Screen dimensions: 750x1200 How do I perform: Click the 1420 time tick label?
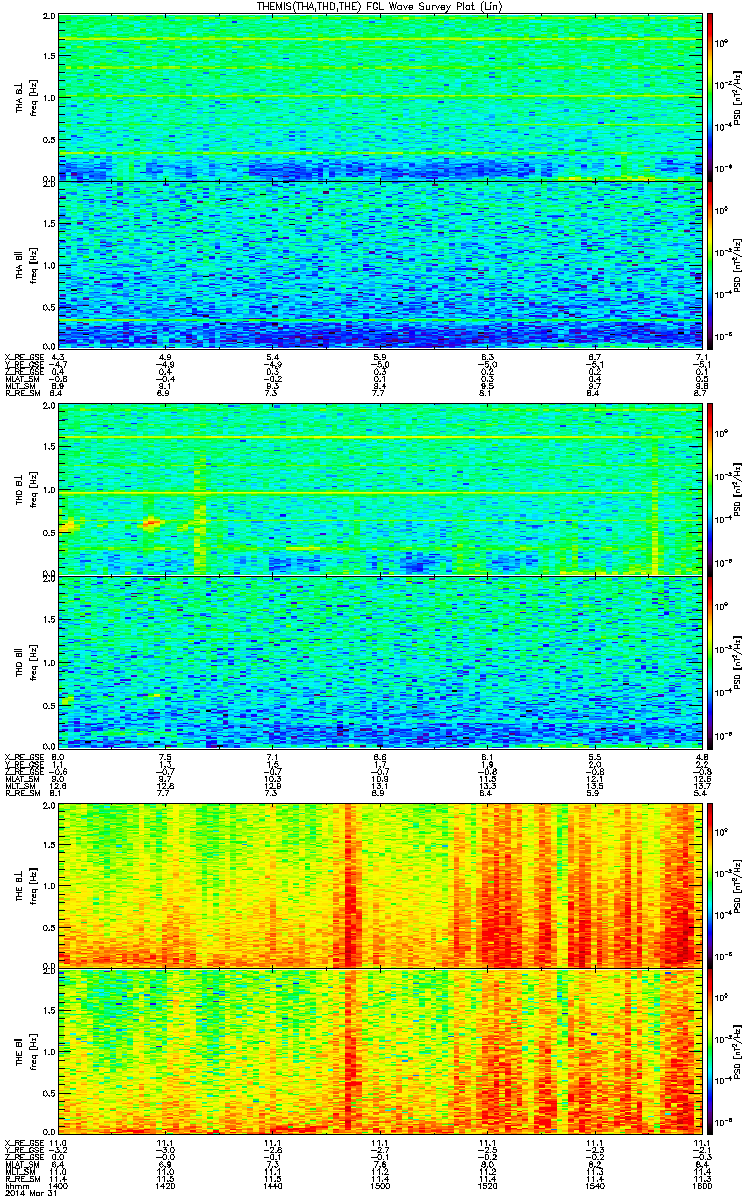click(166, 1186)
